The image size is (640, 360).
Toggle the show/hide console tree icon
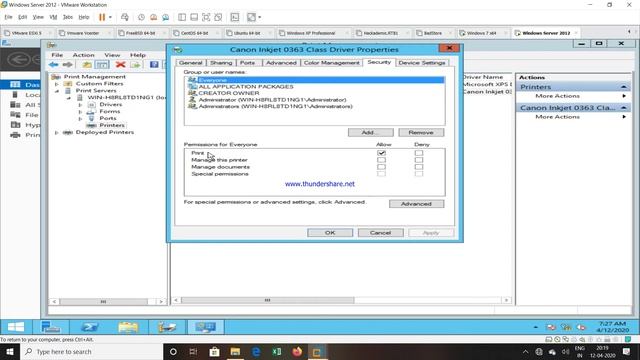coord(102,64)
